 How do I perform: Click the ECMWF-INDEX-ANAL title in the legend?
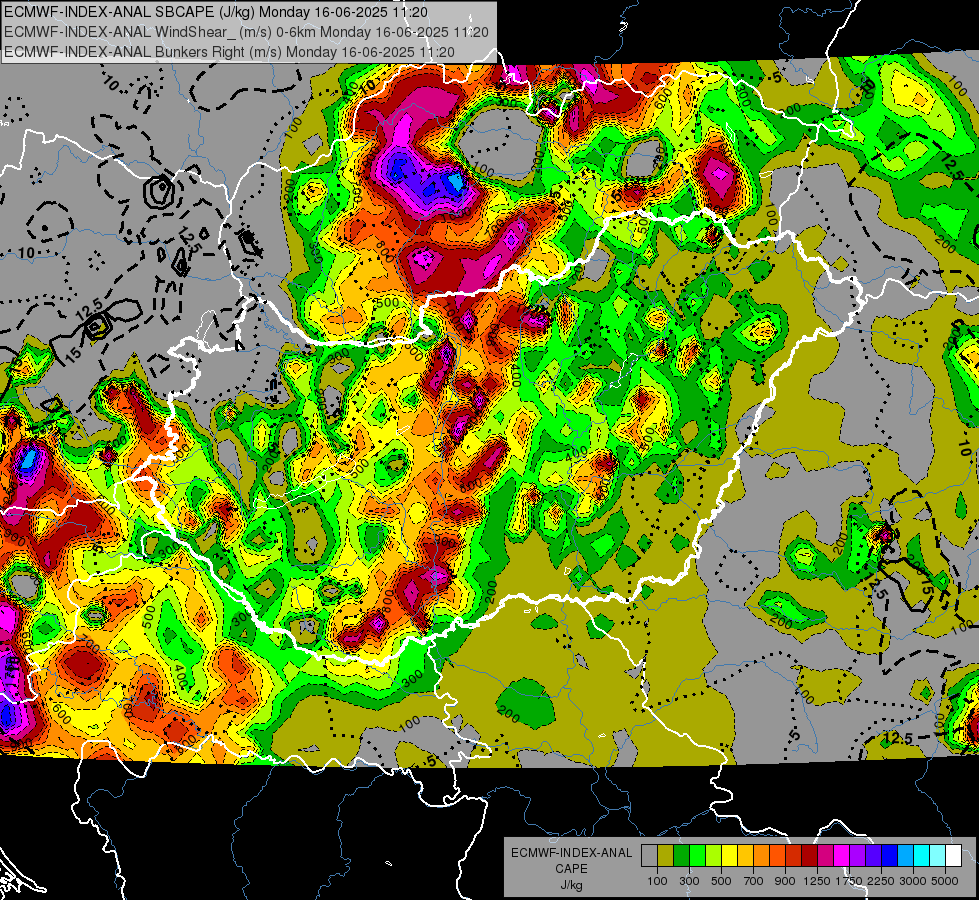572,853
